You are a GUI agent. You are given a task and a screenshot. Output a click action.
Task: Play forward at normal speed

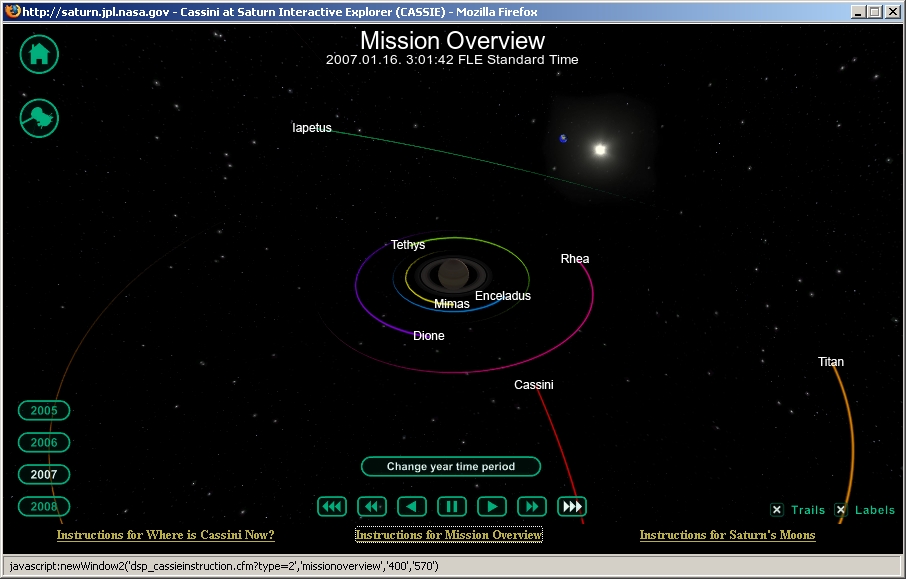[x=492, y=507]
